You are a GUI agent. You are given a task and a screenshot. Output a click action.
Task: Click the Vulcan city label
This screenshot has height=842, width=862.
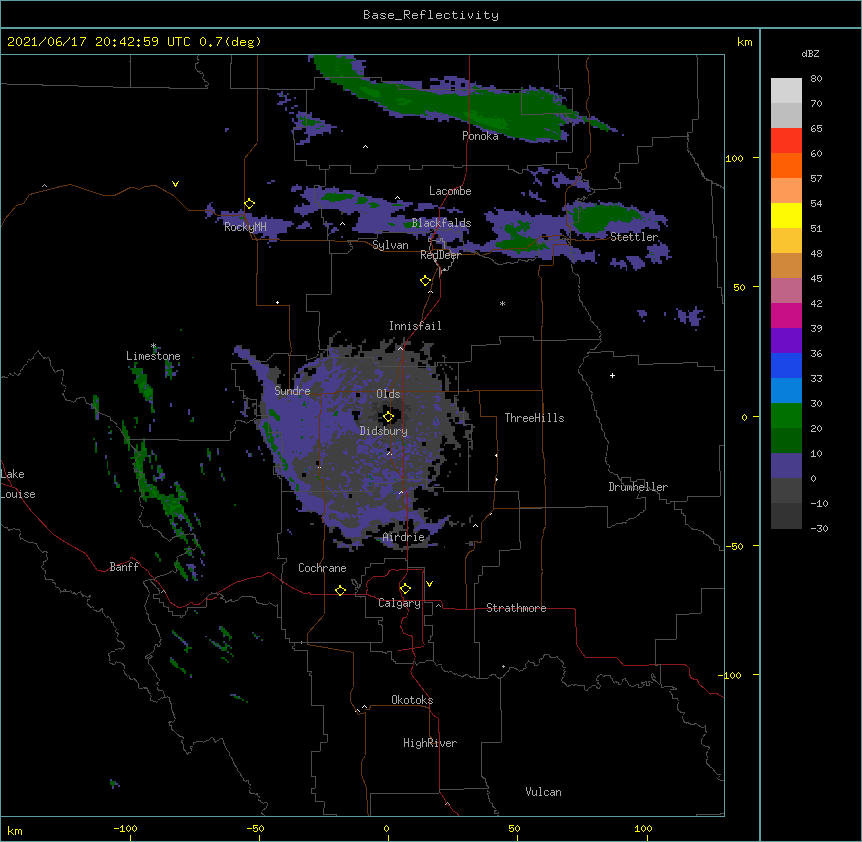click(x=543, y=792)
